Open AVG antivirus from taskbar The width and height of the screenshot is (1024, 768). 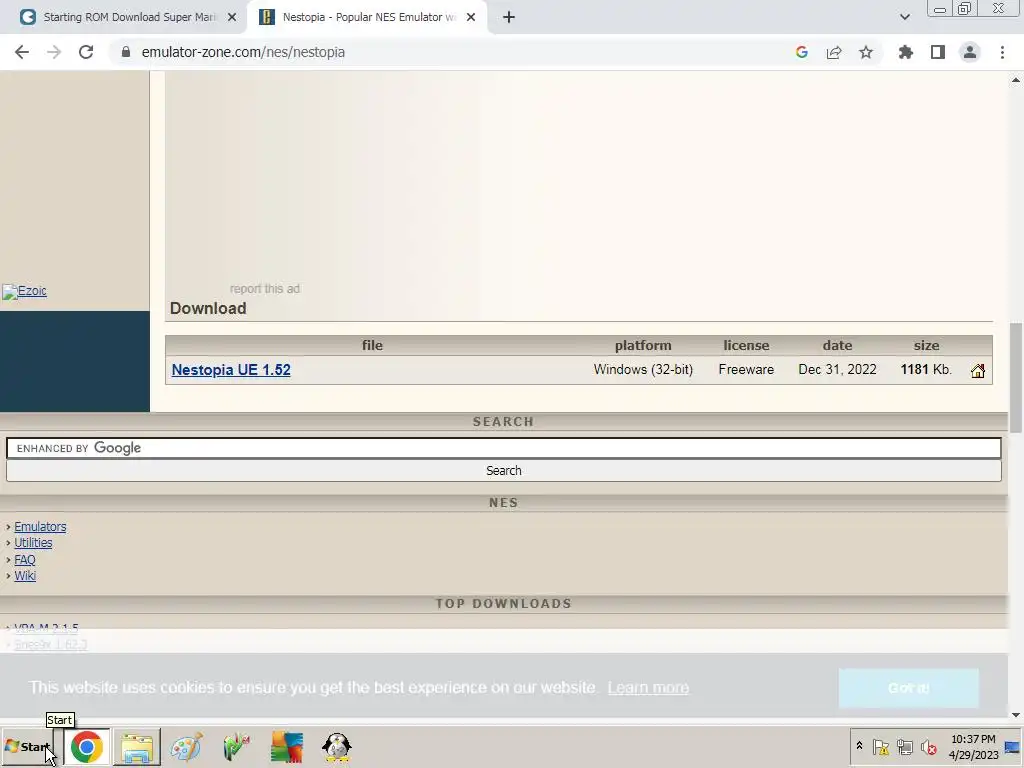click(287, 746)
